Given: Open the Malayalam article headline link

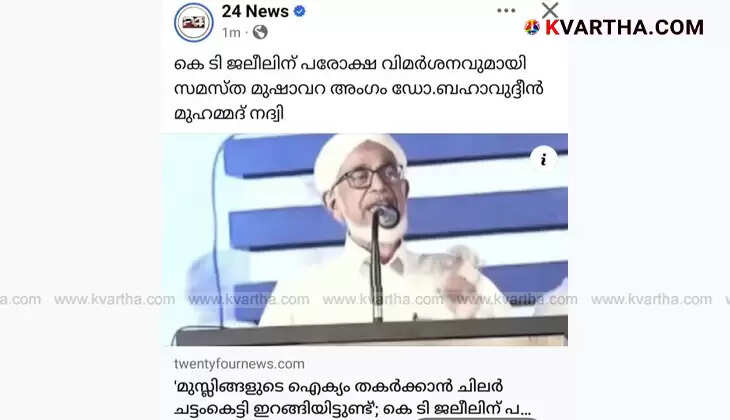Looking at the screenshot, I should point(352,398).
